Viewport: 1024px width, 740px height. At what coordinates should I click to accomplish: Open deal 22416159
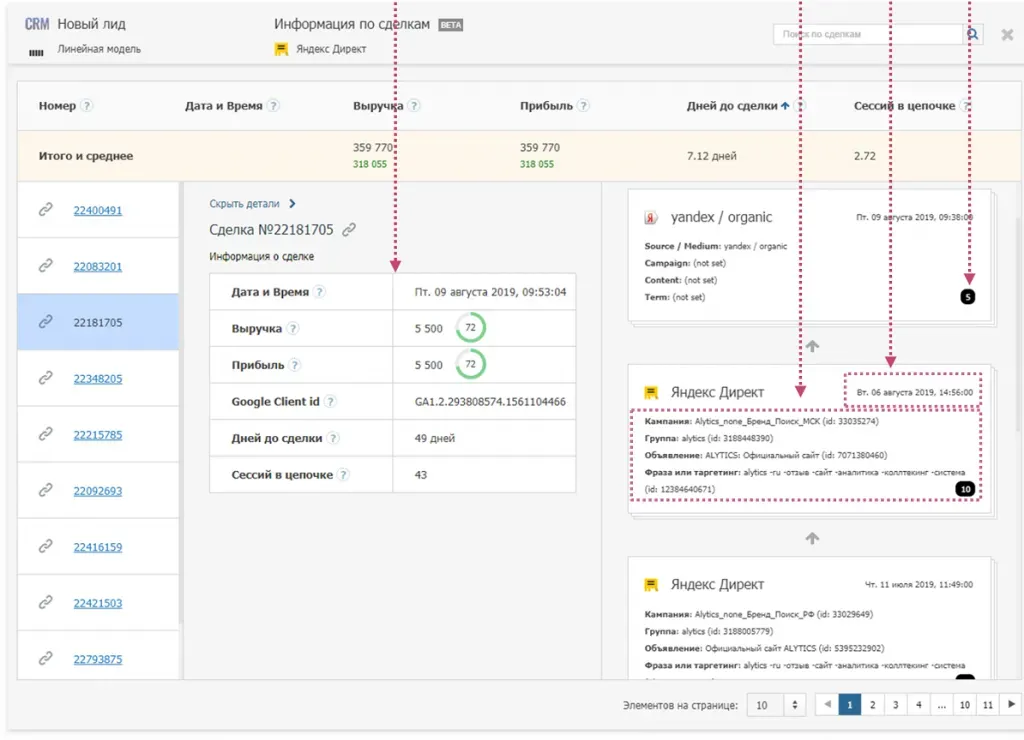point(97,547)
